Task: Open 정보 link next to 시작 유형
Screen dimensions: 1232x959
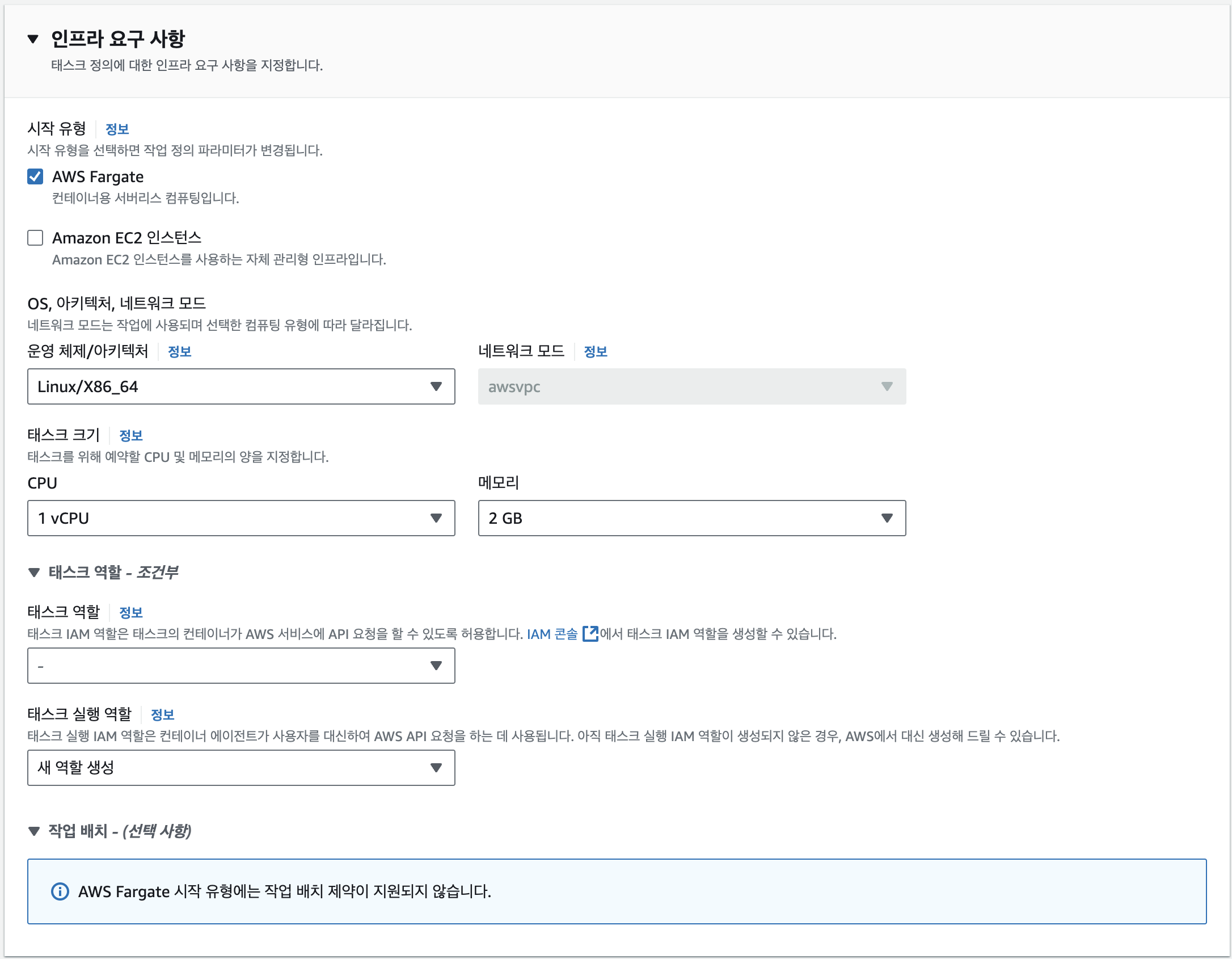Action: coord(117,129)
